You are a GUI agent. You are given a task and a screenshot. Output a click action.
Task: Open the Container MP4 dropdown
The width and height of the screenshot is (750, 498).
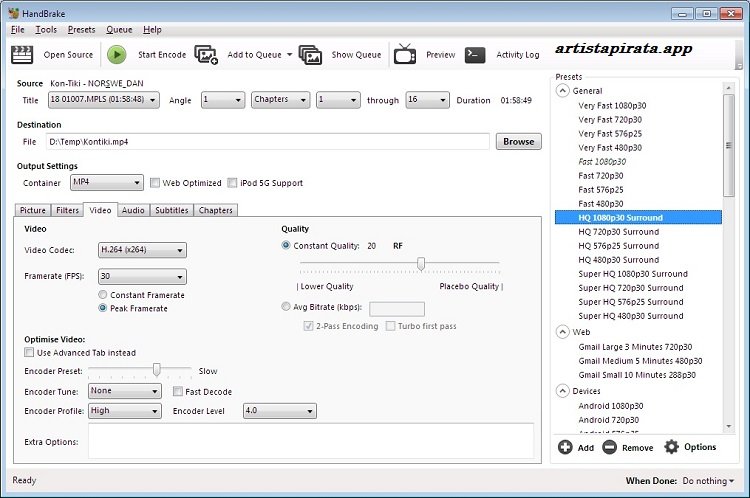pos(107,182)
